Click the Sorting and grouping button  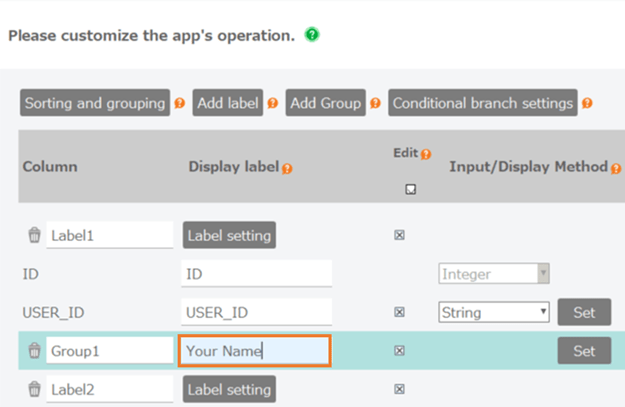click(95, 103)
